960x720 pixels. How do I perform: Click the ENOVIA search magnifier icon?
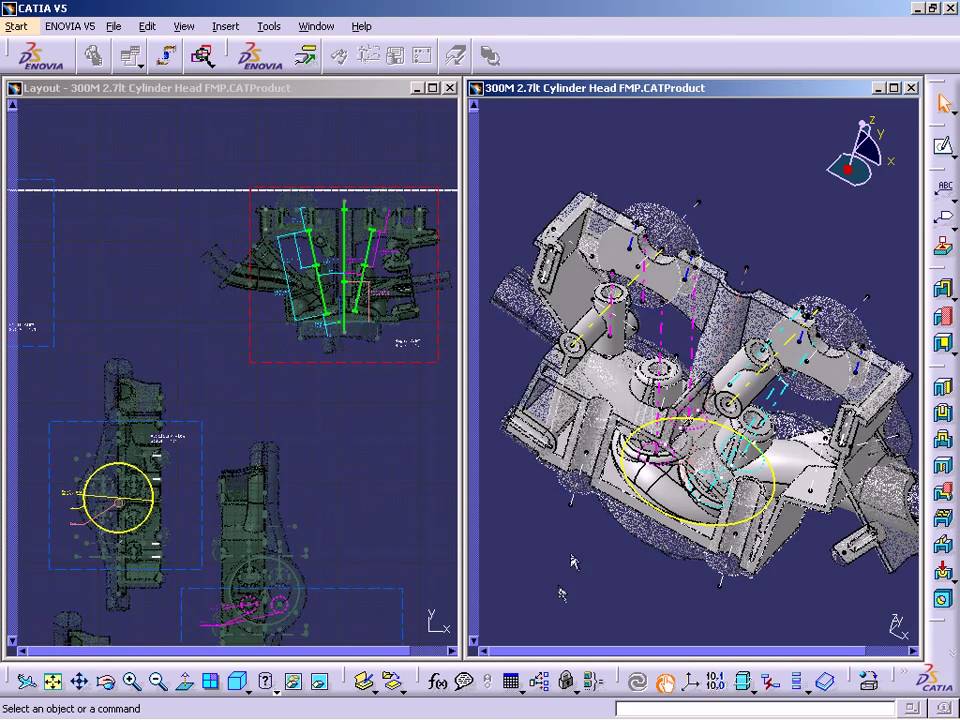pyautogui.click(x=201, y=56)
